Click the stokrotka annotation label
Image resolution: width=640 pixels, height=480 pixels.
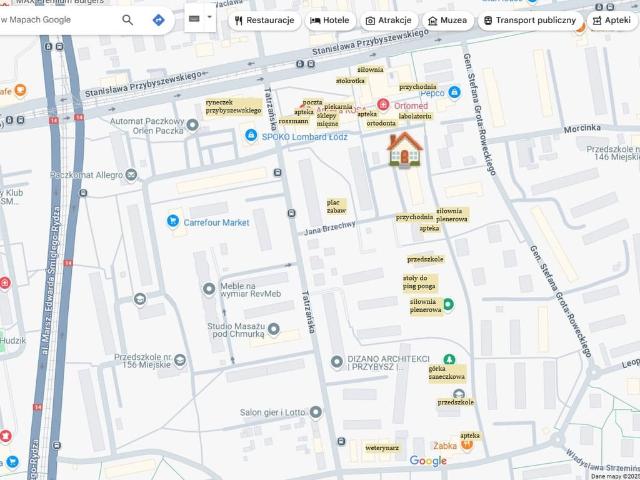click(x=350, y=81)
